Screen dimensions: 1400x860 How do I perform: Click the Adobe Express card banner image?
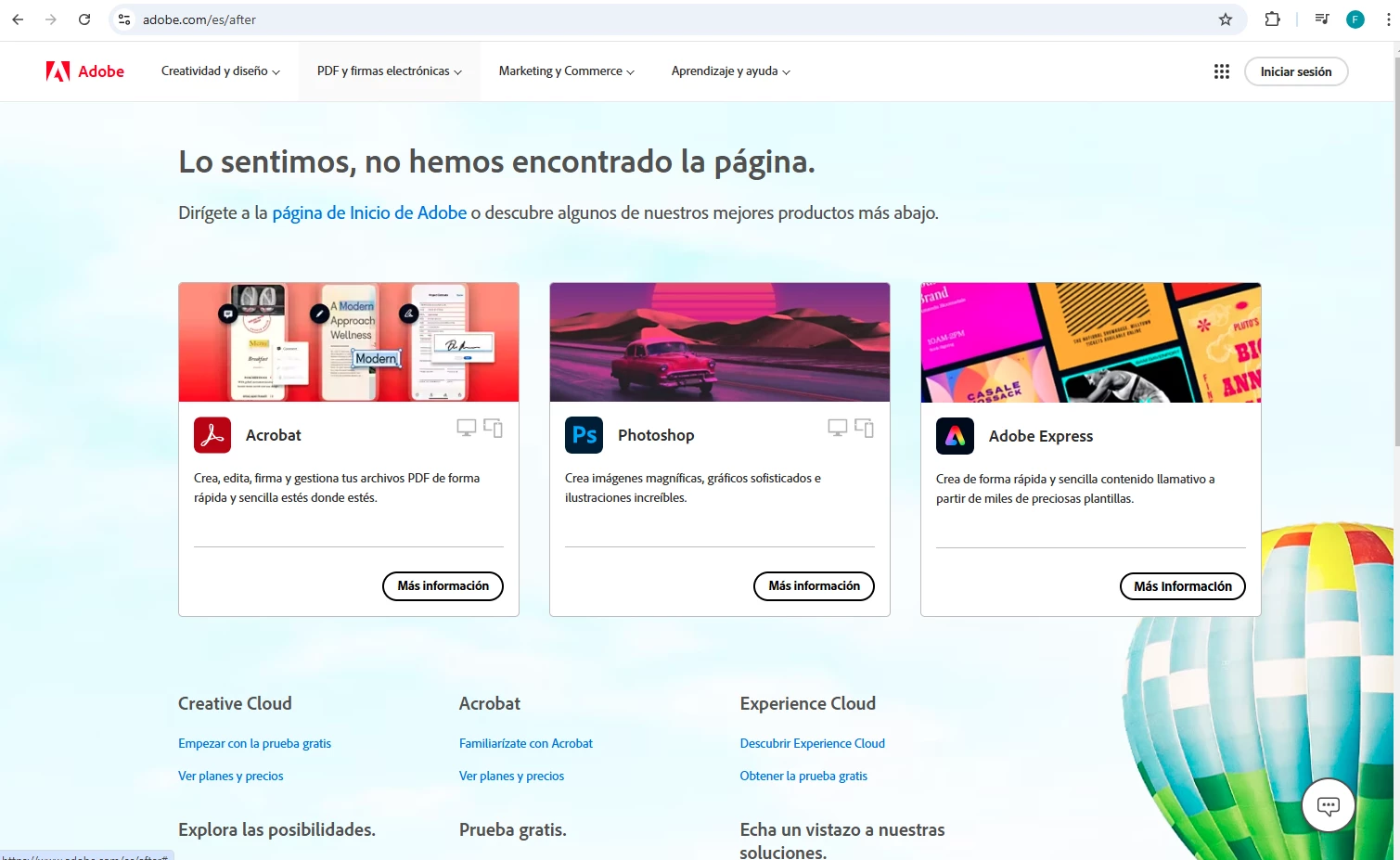[1091, 342]
